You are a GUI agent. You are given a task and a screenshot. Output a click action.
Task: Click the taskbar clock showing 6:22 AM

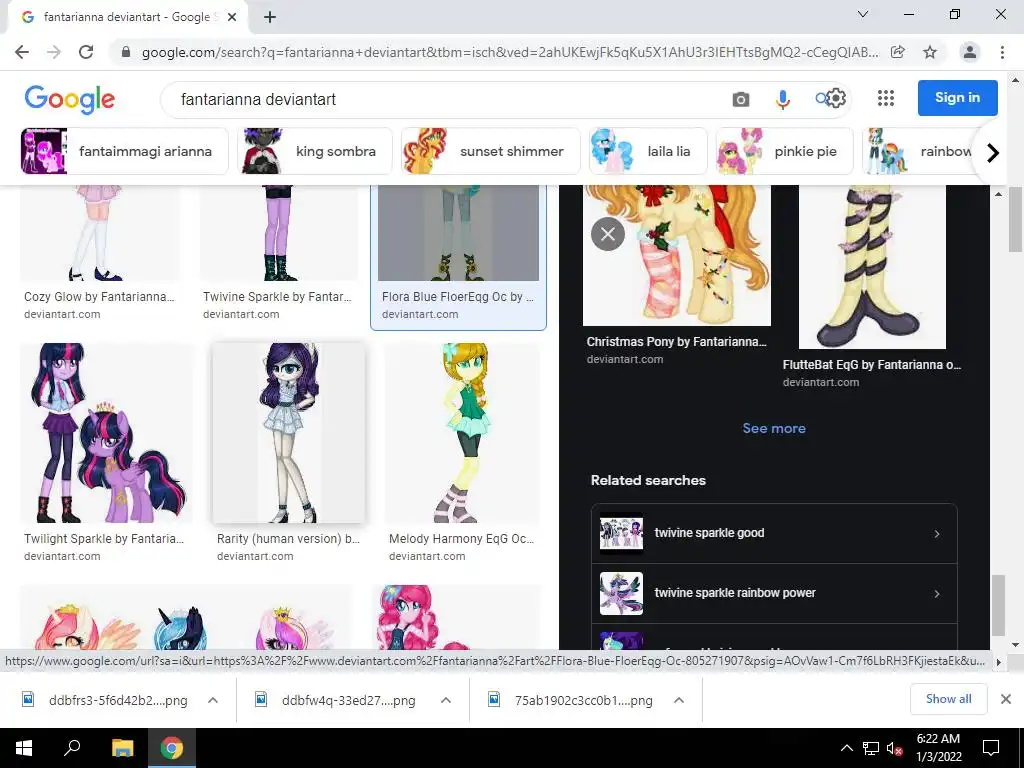(x=938, y=748)
